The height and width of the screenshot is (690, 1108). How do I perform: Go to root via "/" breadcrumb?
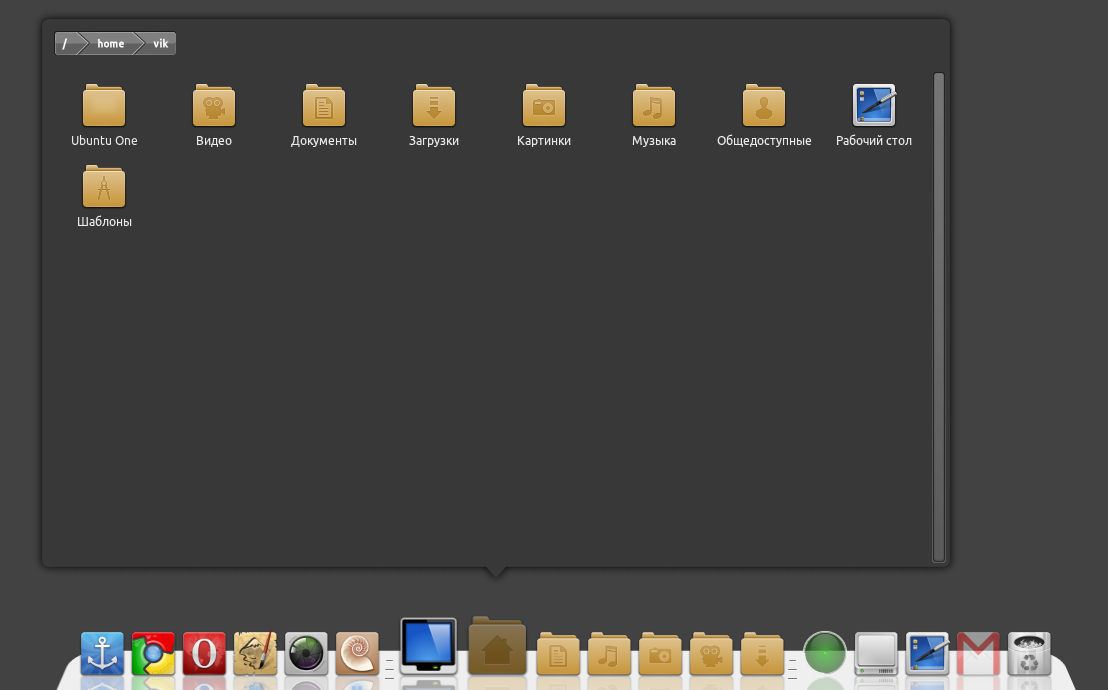pyautogui.click(x=65, y=43)
